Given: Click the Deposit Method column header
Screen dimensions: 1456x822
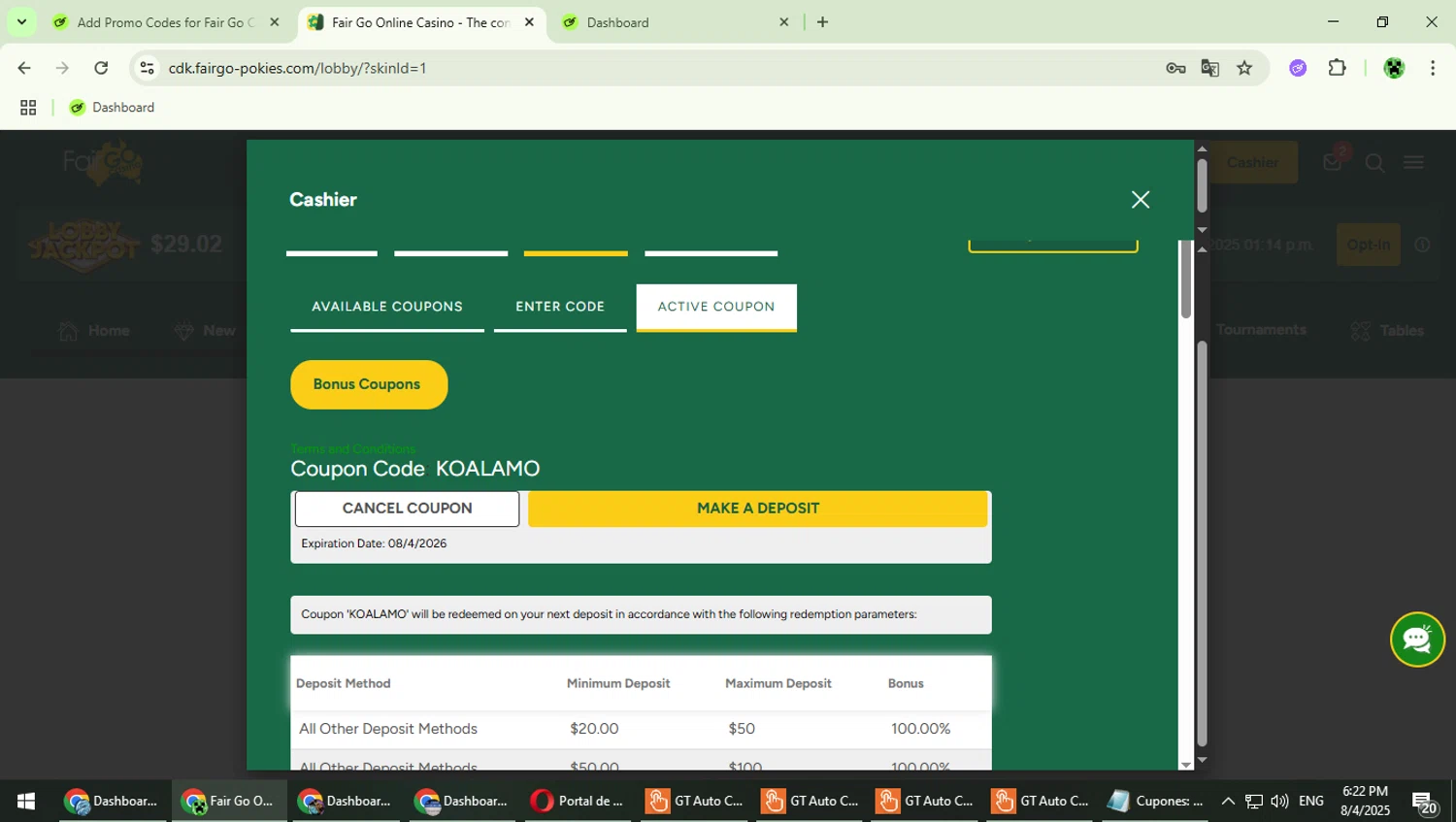Looking at the screenshot, I should [x=343, y=683].
